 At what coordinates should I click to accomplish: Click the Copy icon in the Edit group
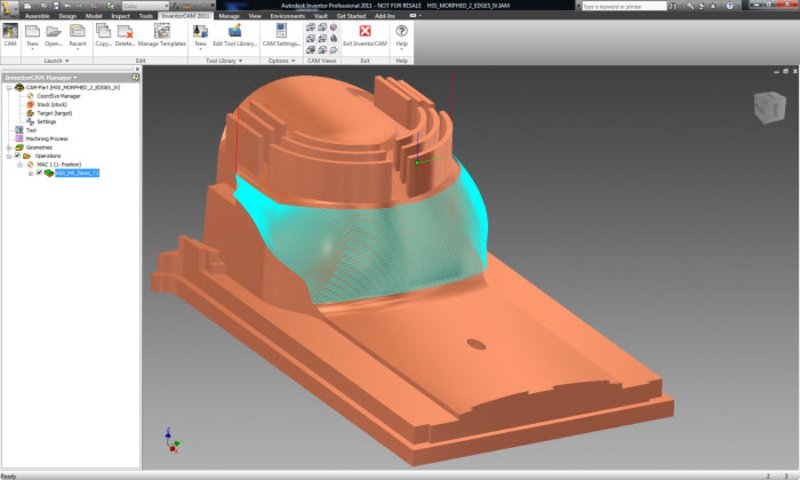pos(103,35)
